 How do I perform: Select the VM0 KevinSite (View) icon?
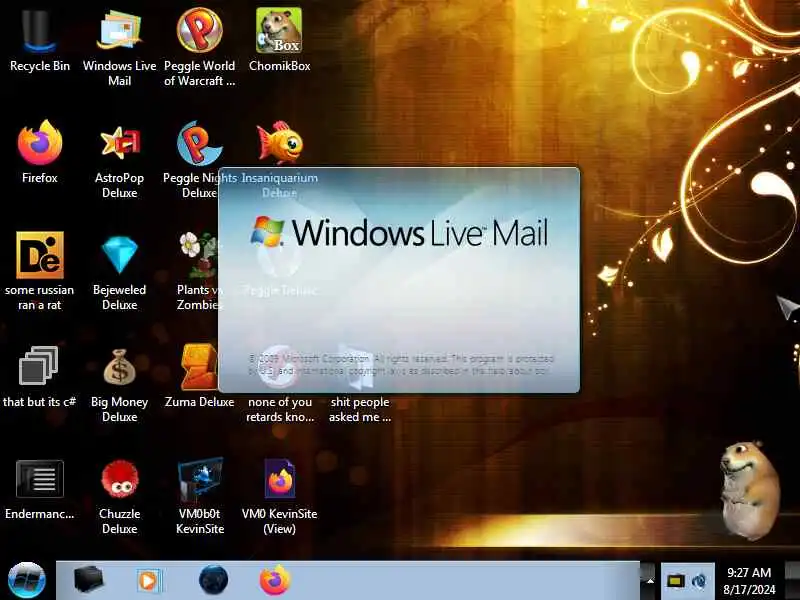tap(279, 495)
